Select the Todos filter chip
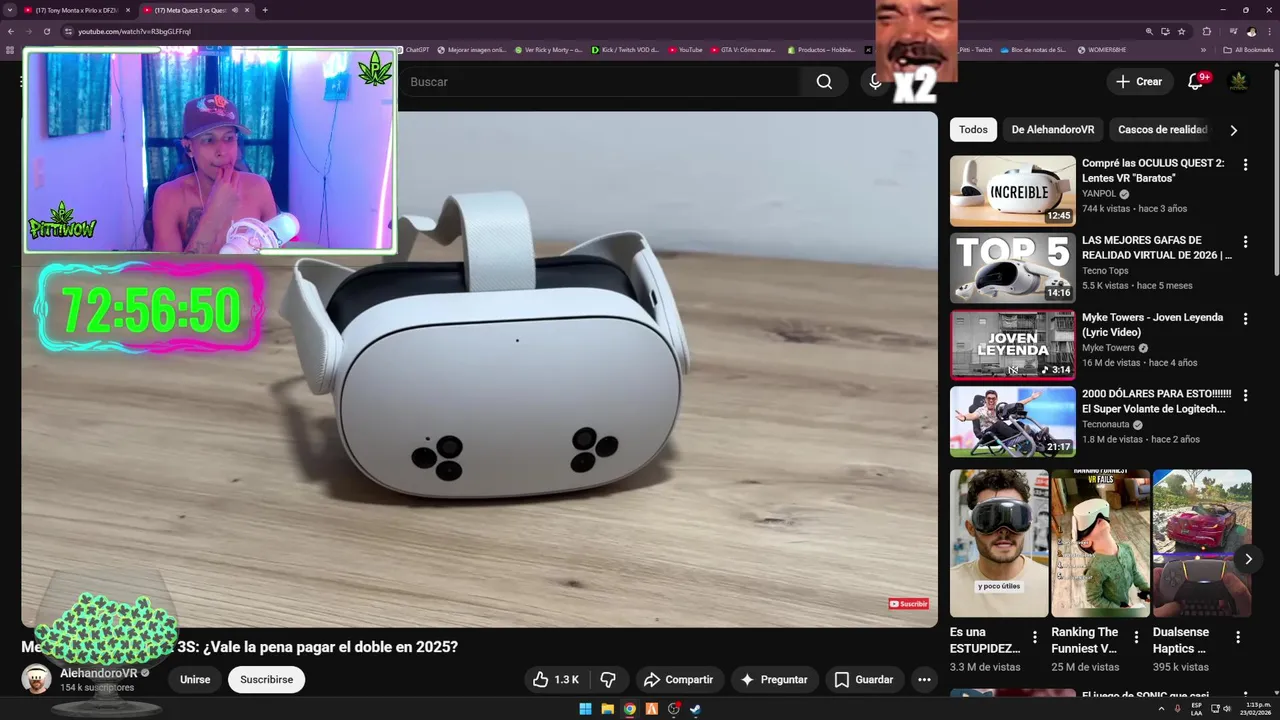The width and height of the screenshot is (1280, 720). [x=973, y=130]
